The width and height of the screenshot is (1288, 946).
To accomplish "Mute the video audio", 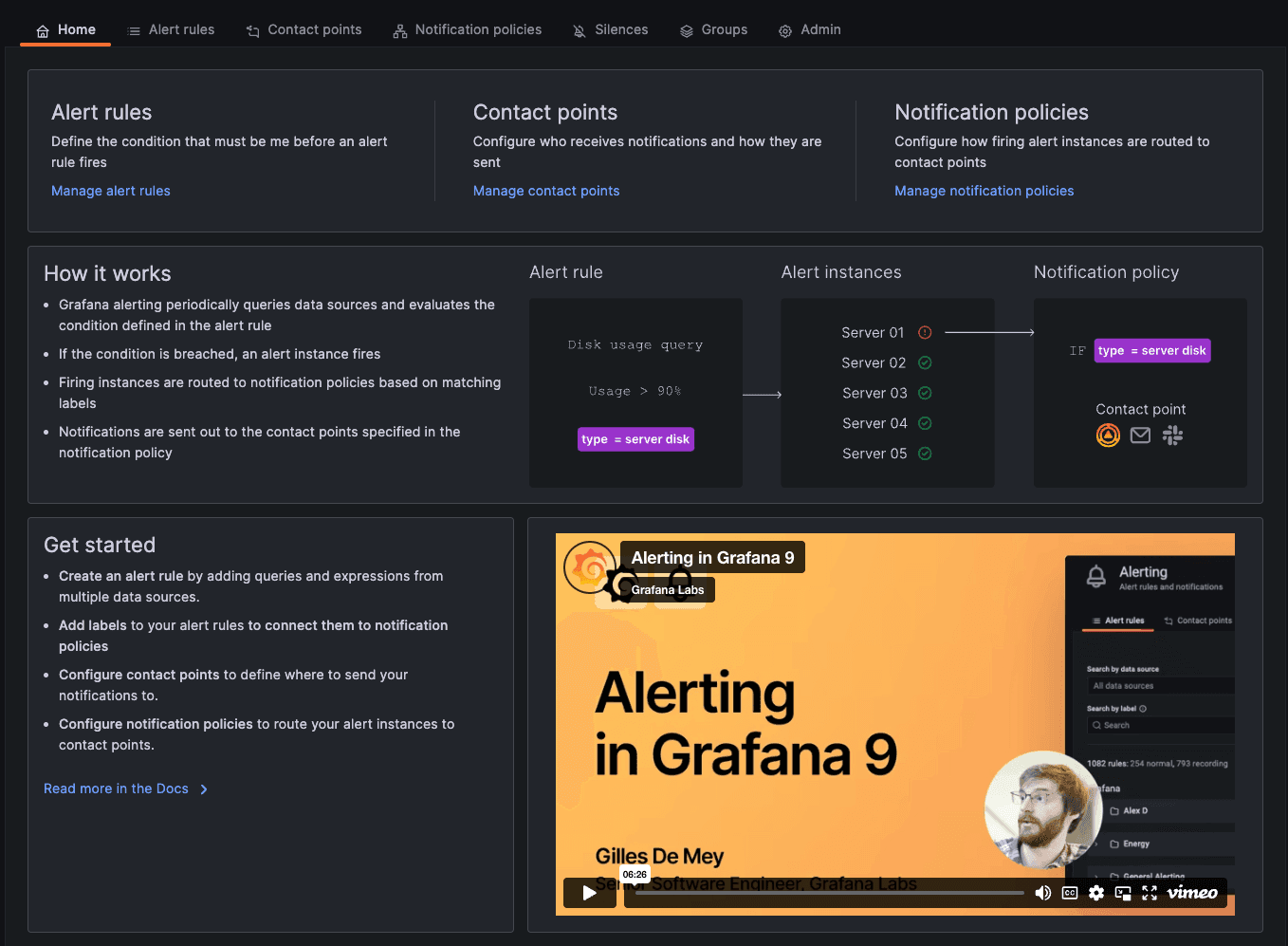I will (1043, 892).
